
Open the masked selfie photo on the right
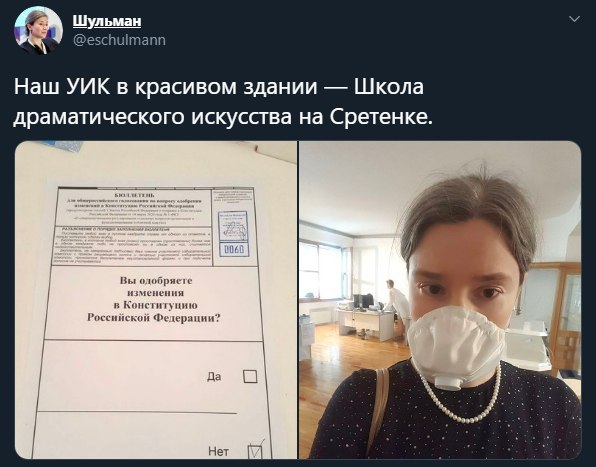click(x=440, y=300)
